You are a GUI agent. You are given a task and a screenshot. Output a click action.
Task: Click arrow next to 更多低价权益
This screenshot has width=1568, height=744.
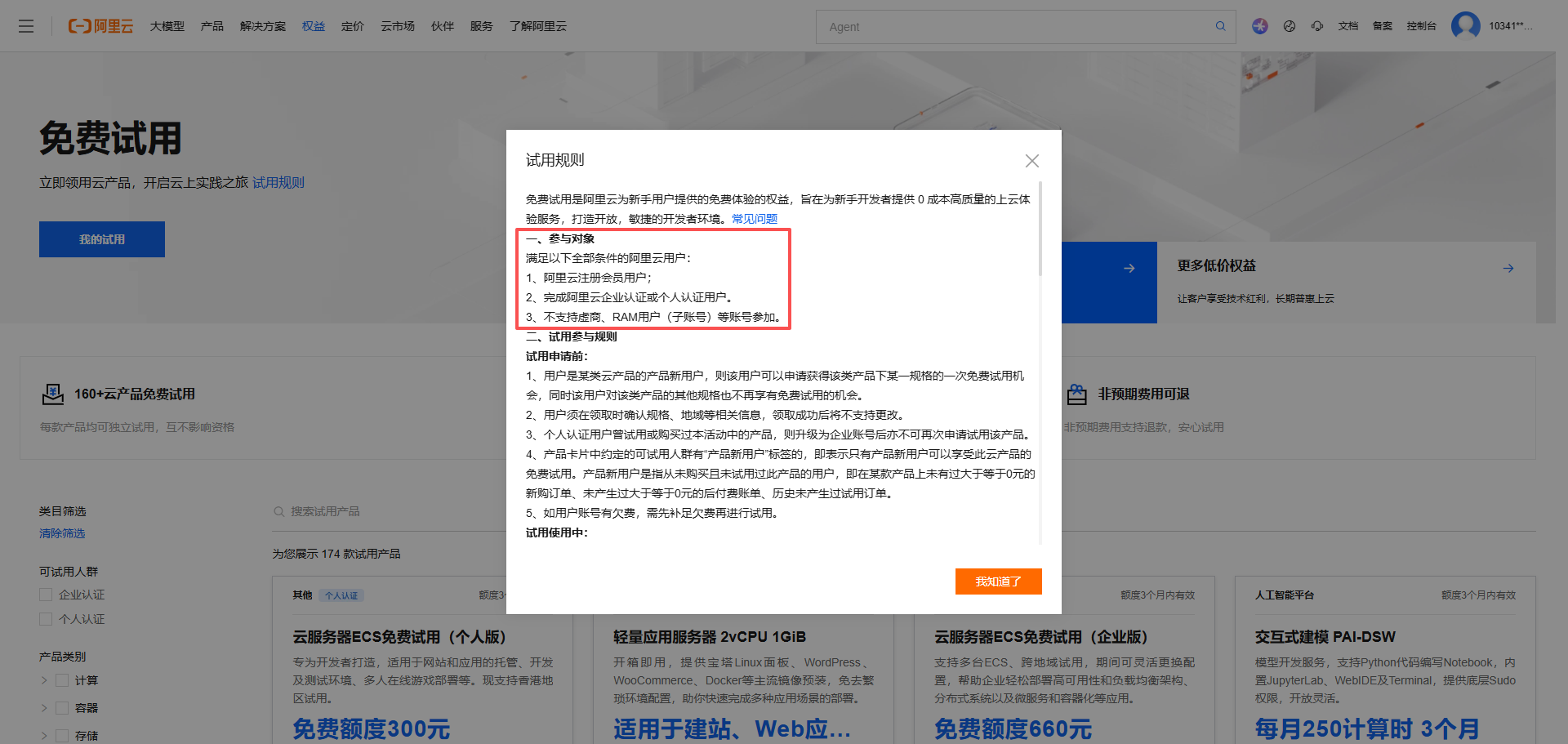click(1508, 268)
